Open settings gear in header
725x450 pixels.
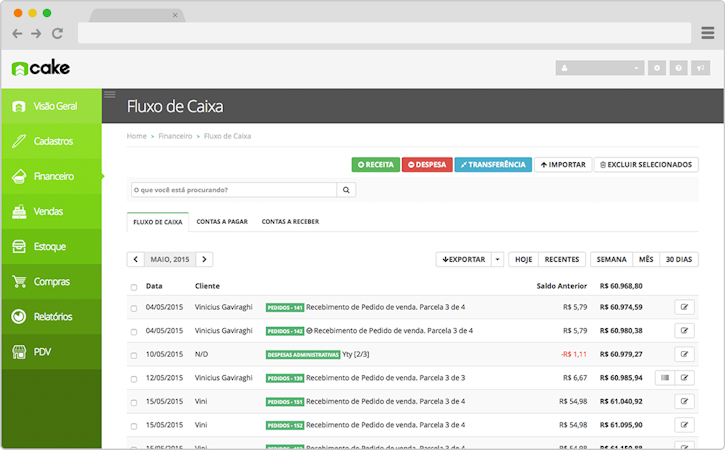[x=657, y=68]
